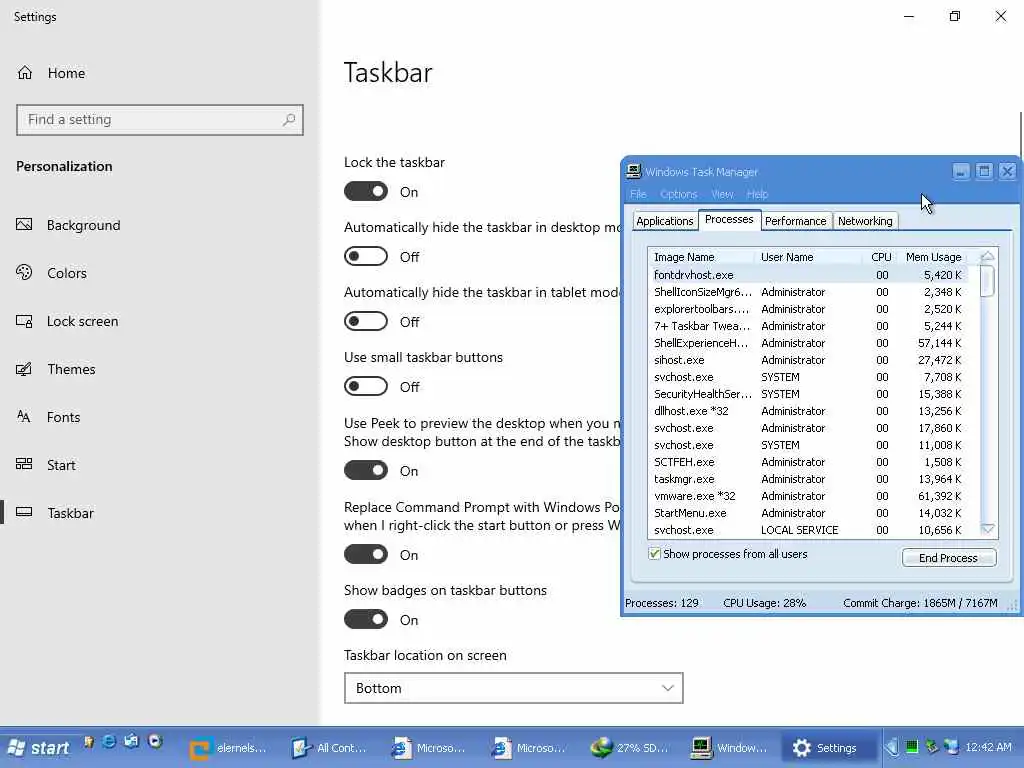
Task: Toggle Use small taskbar buttons
Action: pyautogui.click(x=366, y=386)
